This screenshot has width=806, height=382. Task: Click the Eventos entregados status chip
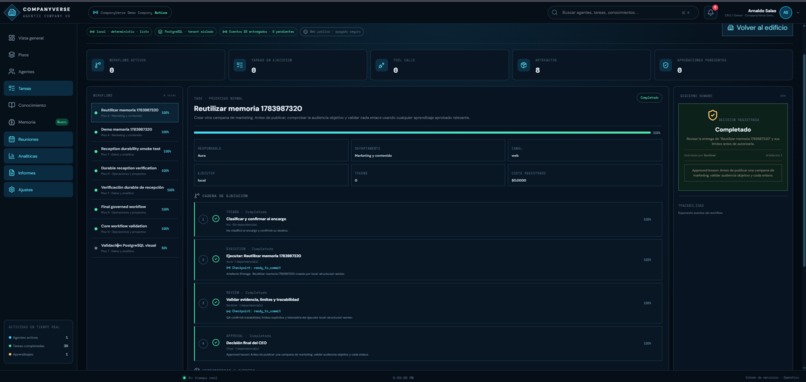click(258, 31)
